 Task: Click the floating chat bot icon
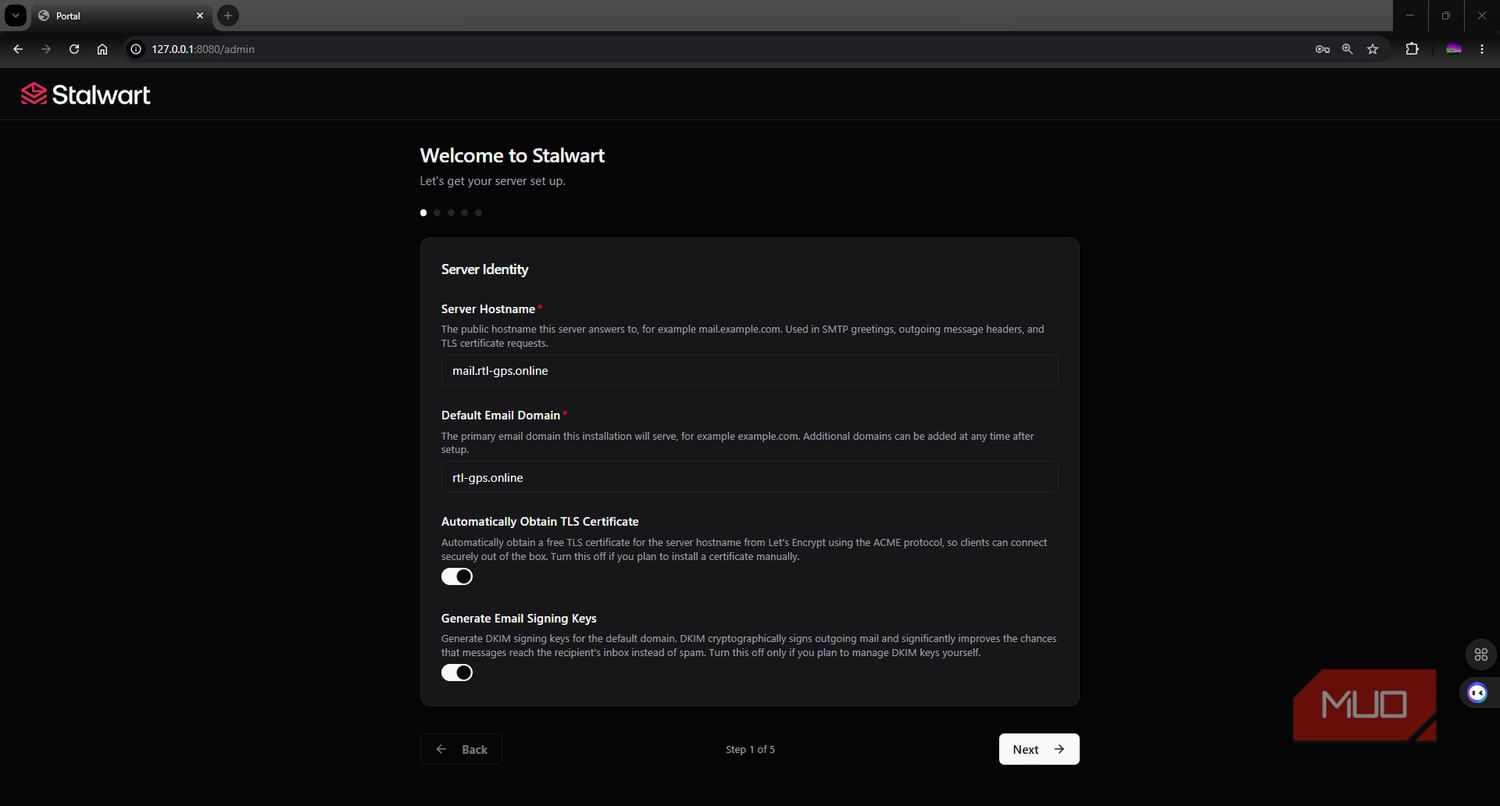pos(1478,692)
